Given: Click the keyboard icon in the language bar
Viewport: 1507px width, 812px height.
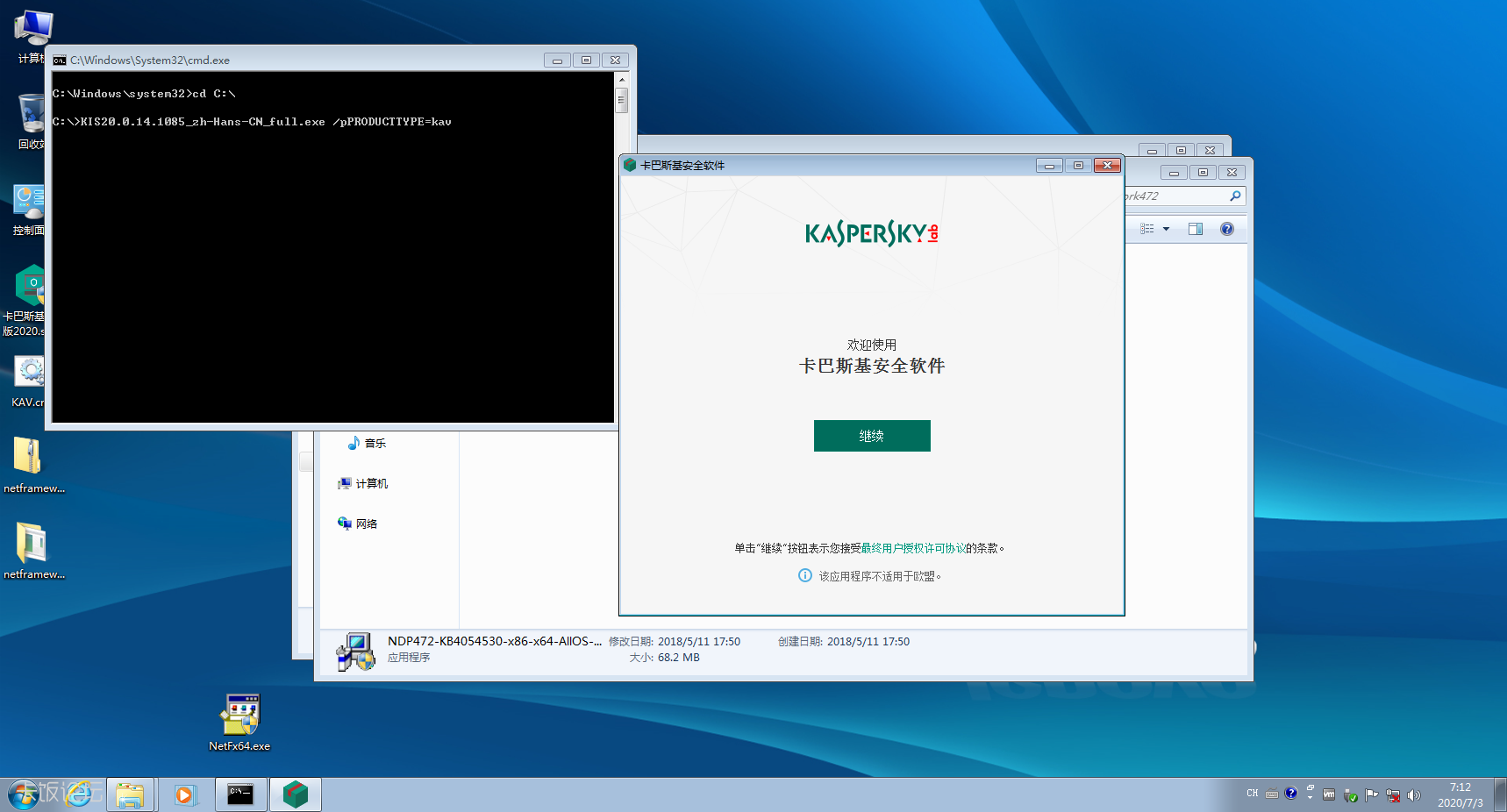Looking at the screenshot, I should pyautogui.click(x=1271, y=794).
